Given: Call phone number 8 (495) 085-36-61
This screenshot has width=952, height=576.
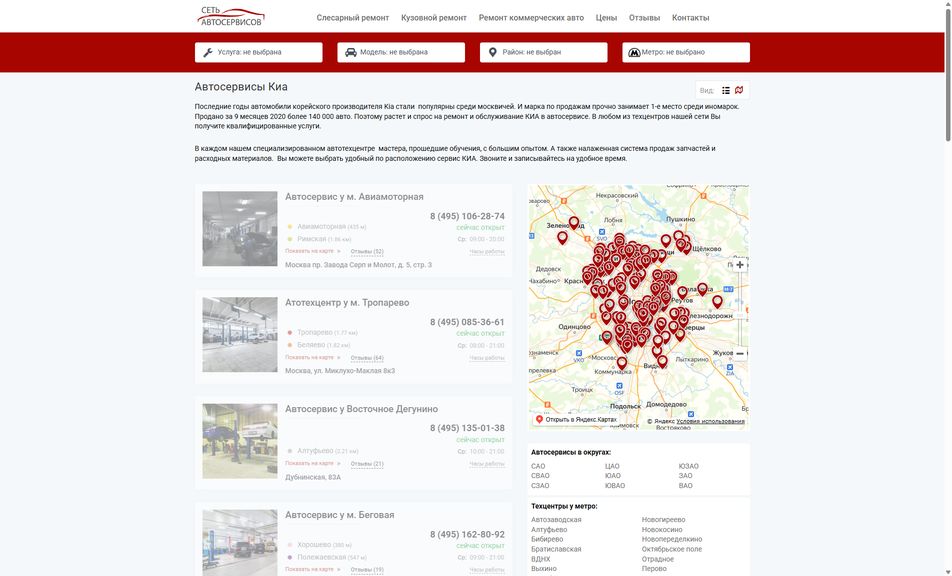Looking at the screenshot, I should tap(468, 322).
